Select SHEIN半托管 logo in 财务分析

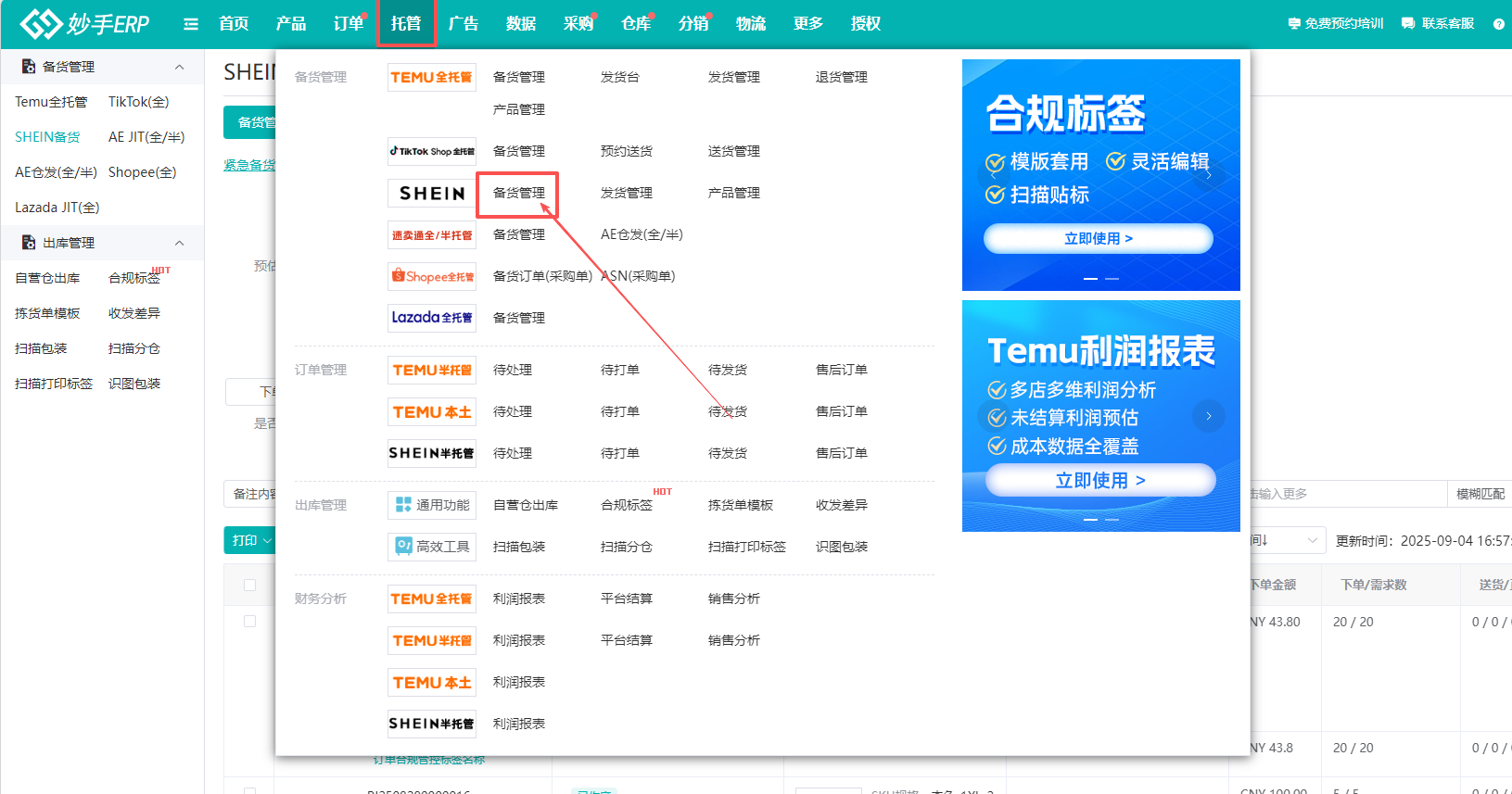tap(432, 724)
